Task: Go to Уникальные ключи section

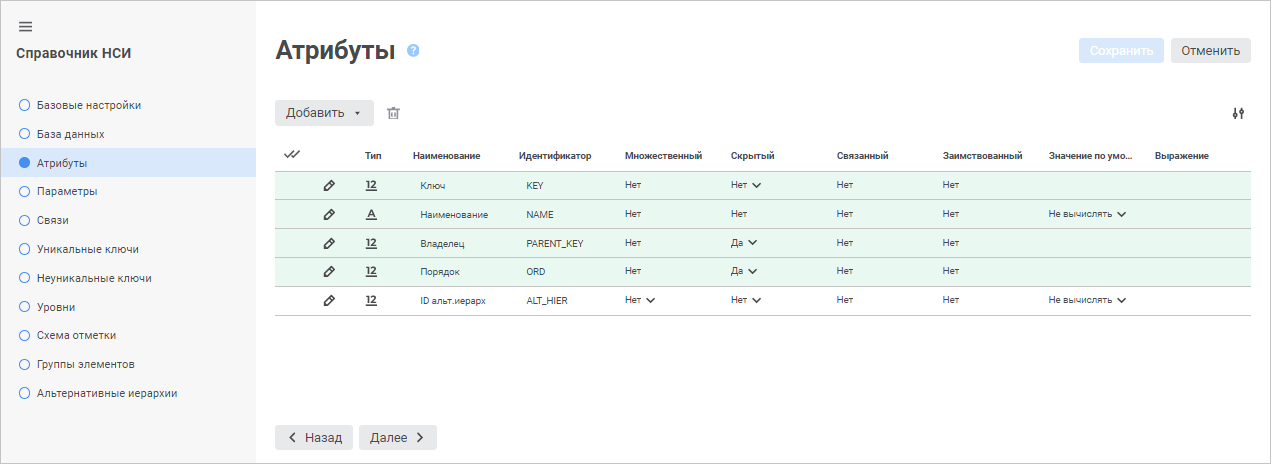Action: coord(87,249)
